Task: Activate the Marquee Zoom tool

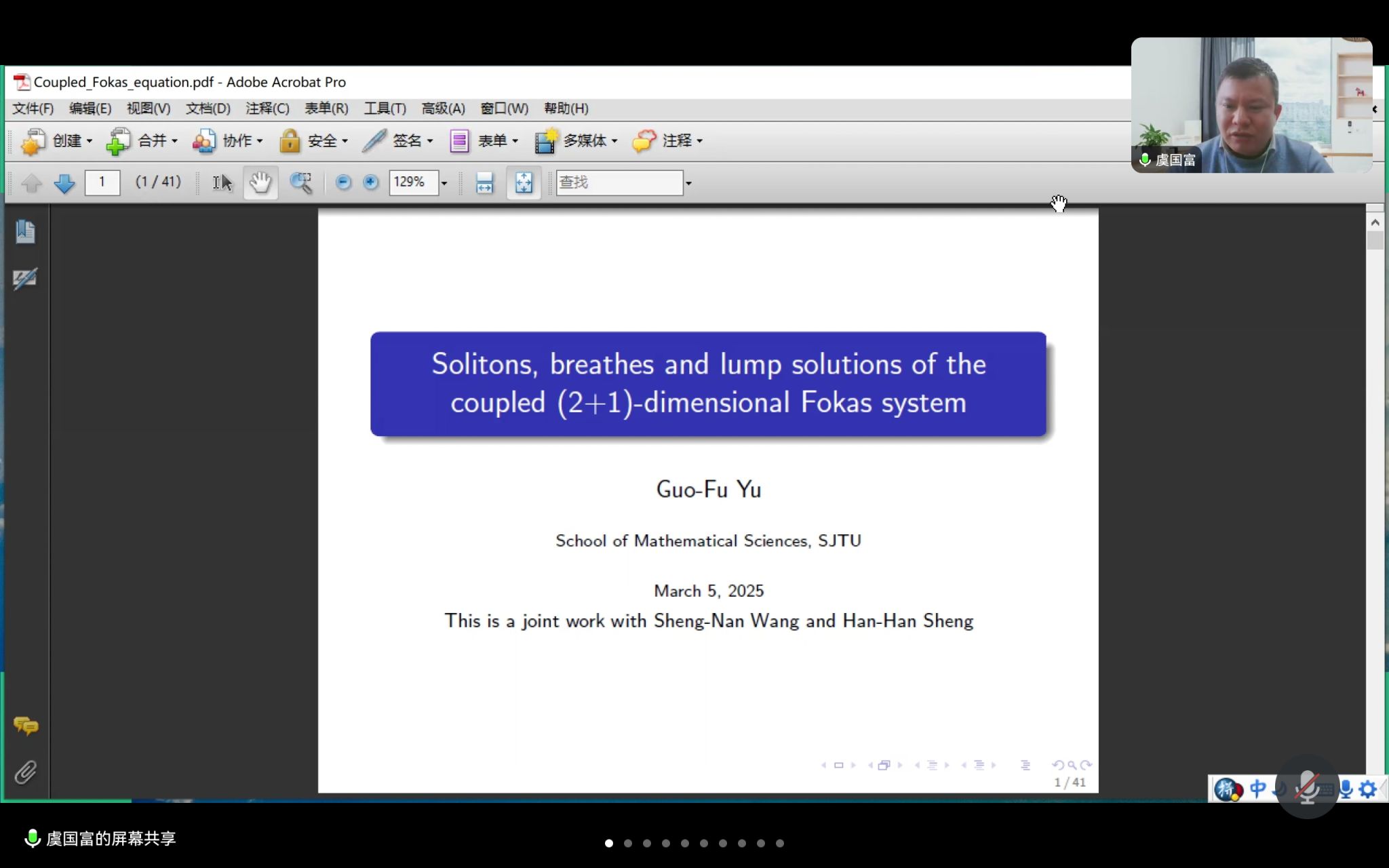Action: 301,182
